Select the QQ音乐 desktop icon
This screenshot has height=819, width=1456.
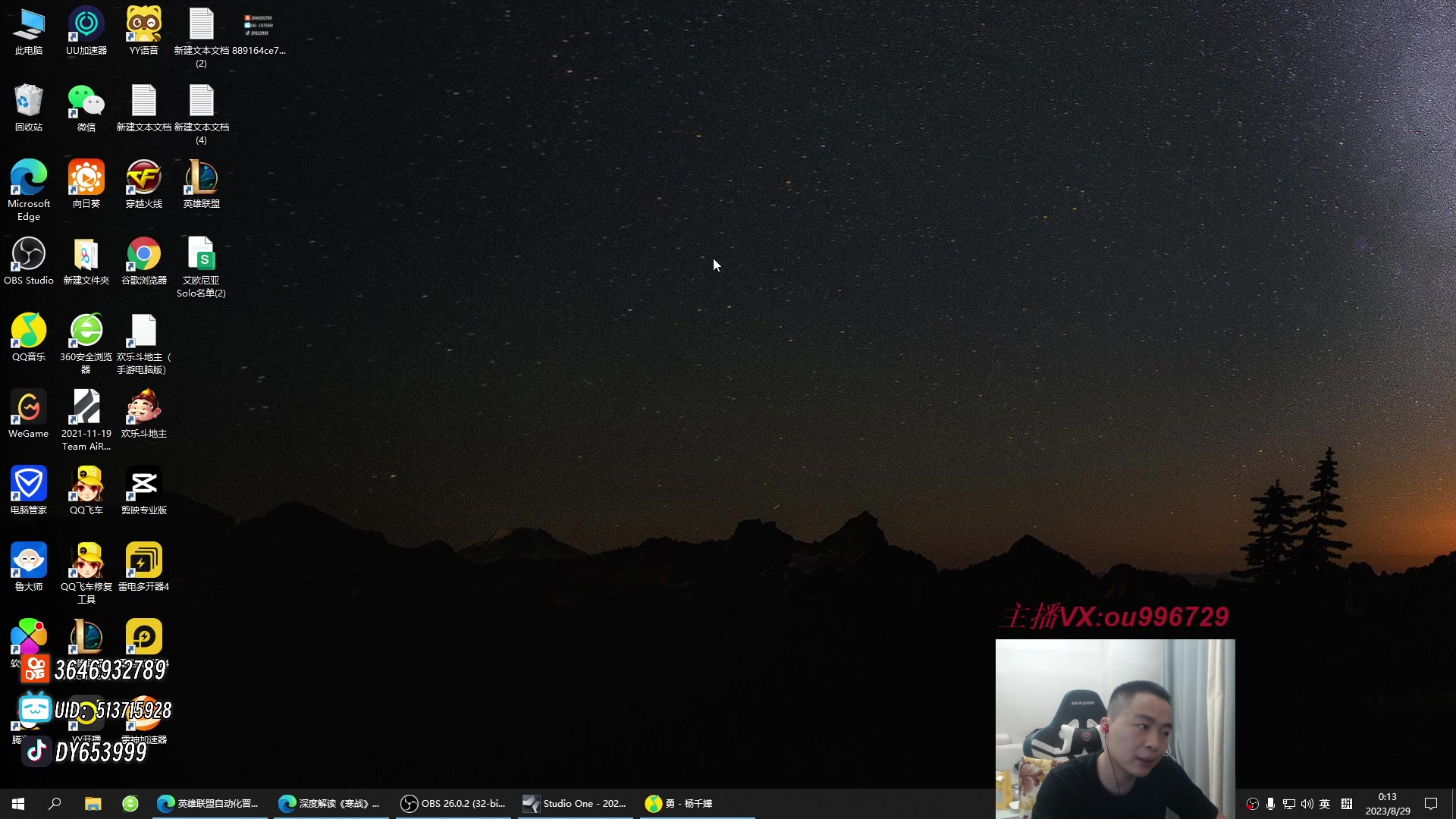(29, 331)
